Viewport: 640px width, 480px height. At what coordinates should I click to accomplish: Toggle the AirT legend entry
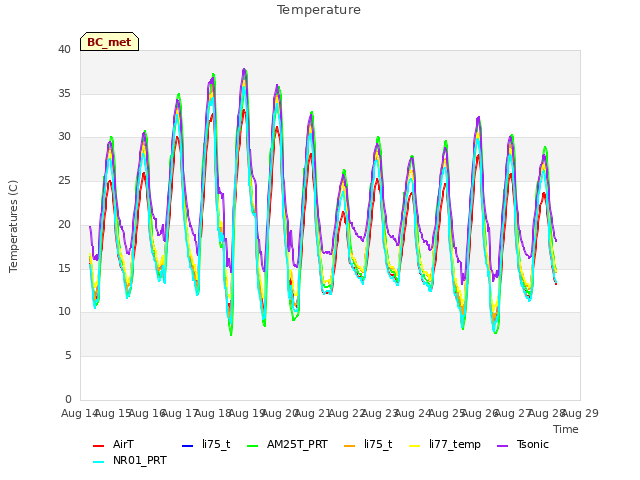113,444
